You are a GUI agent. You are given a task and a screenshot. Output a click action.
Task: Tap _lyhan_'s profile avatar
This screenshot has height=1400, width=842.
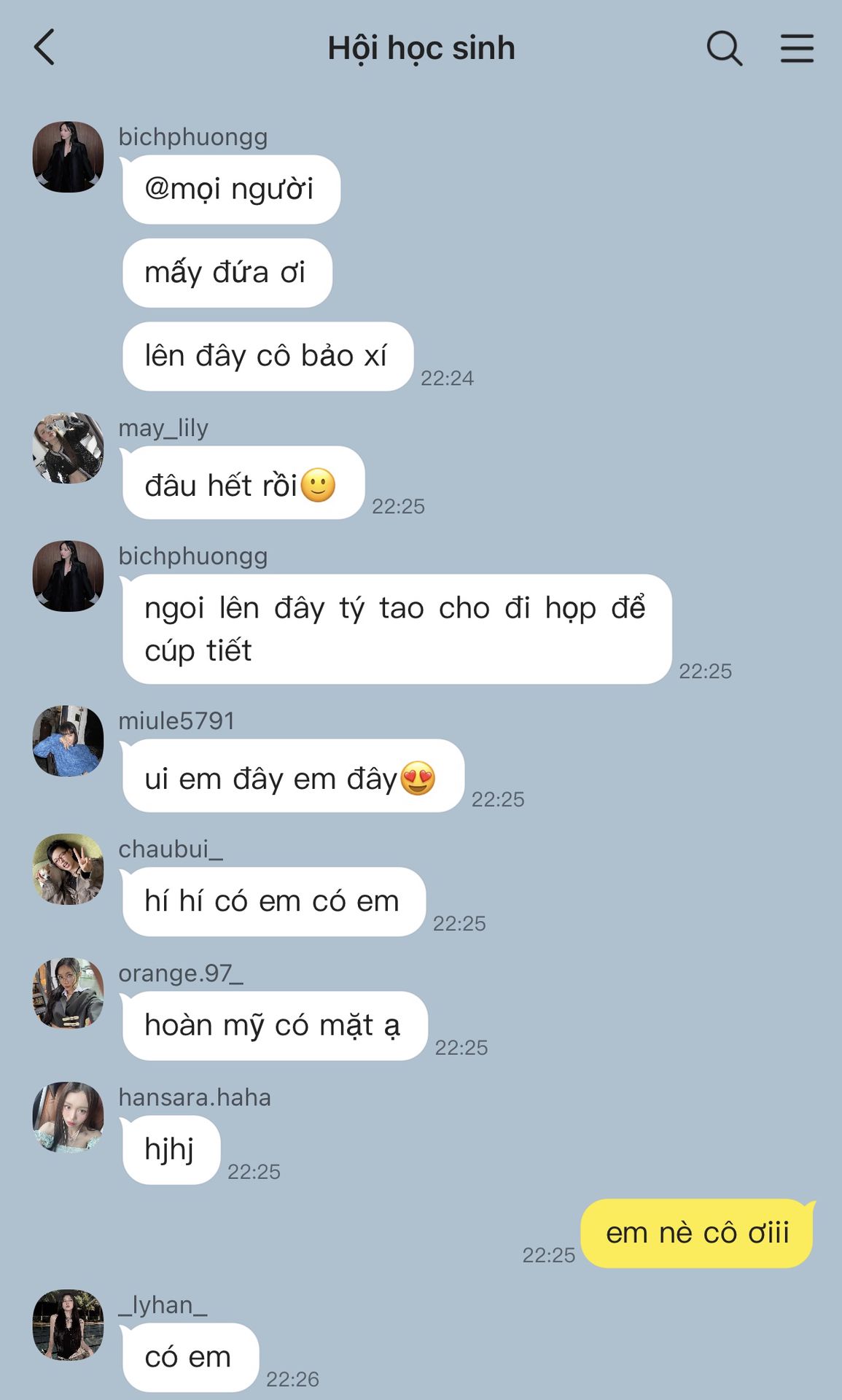tap(68, 1325)
